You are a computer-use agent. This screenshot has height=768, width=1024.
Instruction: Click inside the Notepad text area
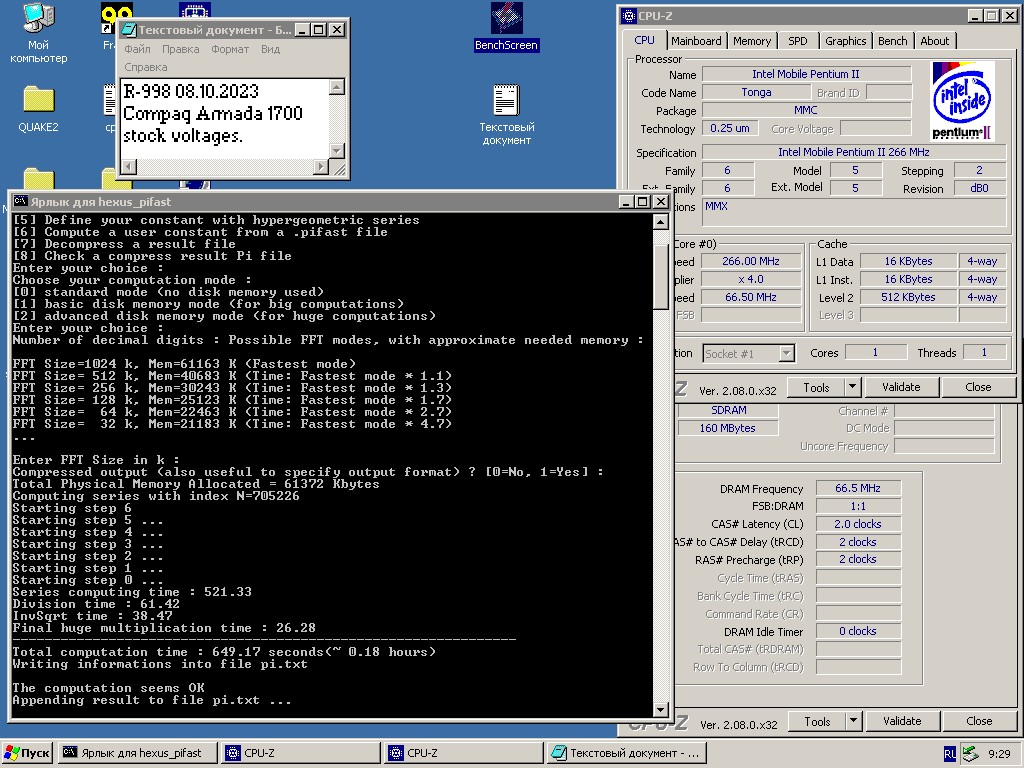225,118
